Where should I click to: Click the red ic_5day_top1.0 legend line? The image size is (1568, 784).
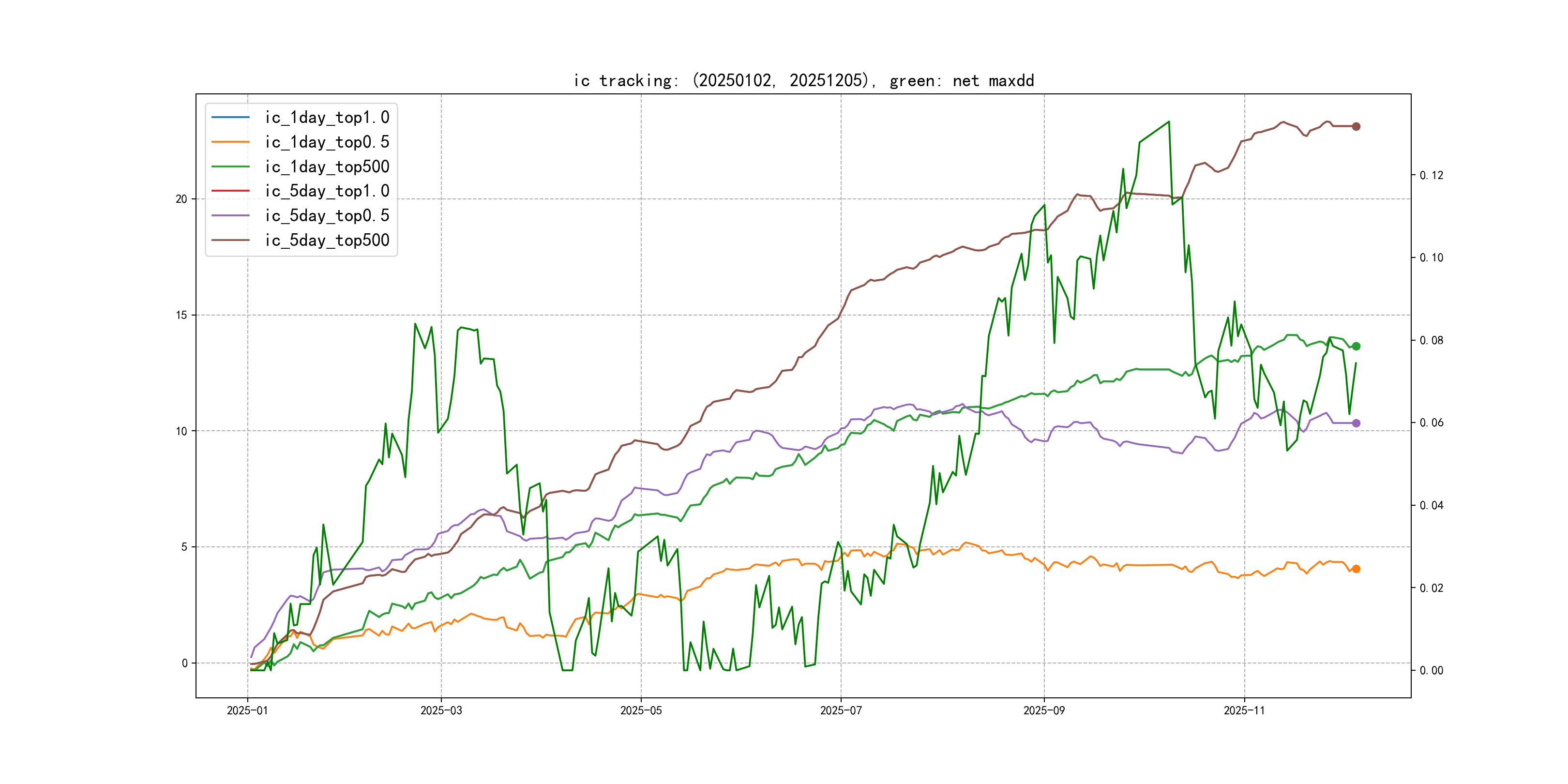230,191
